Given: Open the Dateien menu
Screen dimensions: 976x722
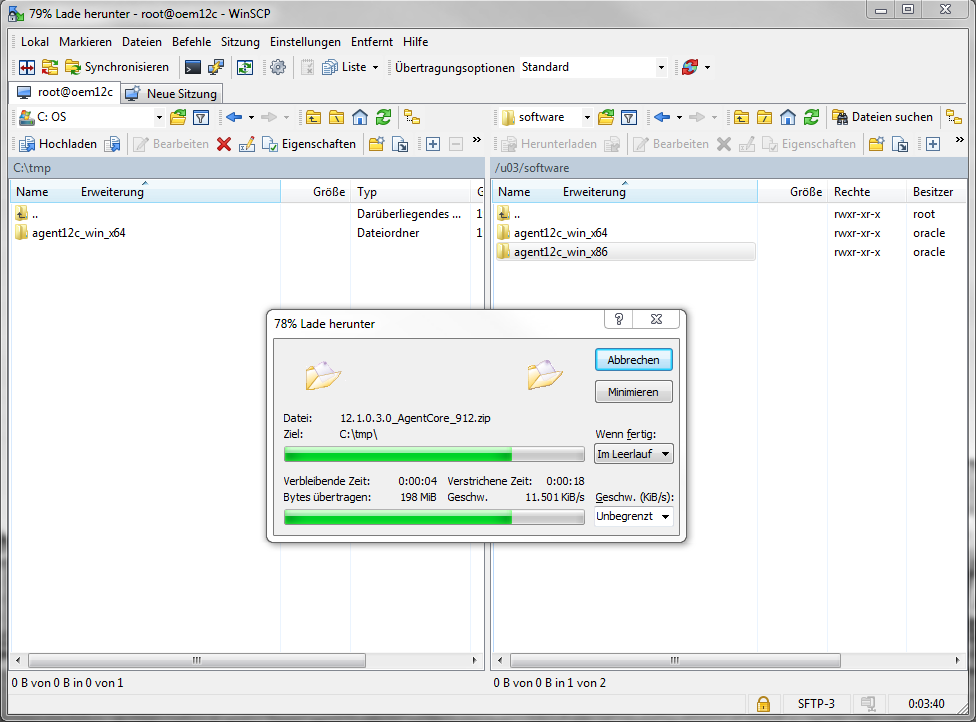Looking at the screenshot, I should [142, 42].
